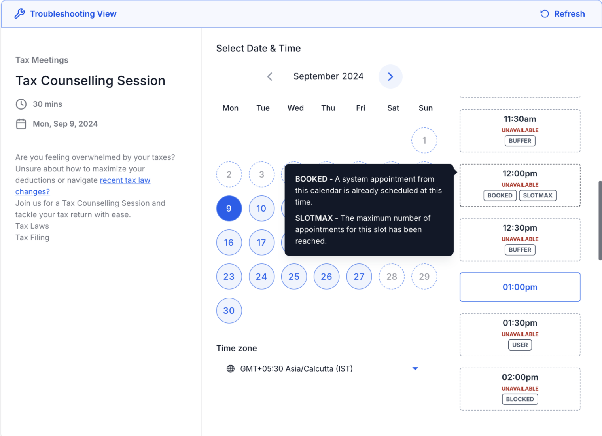Click the Refresh circular arrow icon

pos(544,14)
